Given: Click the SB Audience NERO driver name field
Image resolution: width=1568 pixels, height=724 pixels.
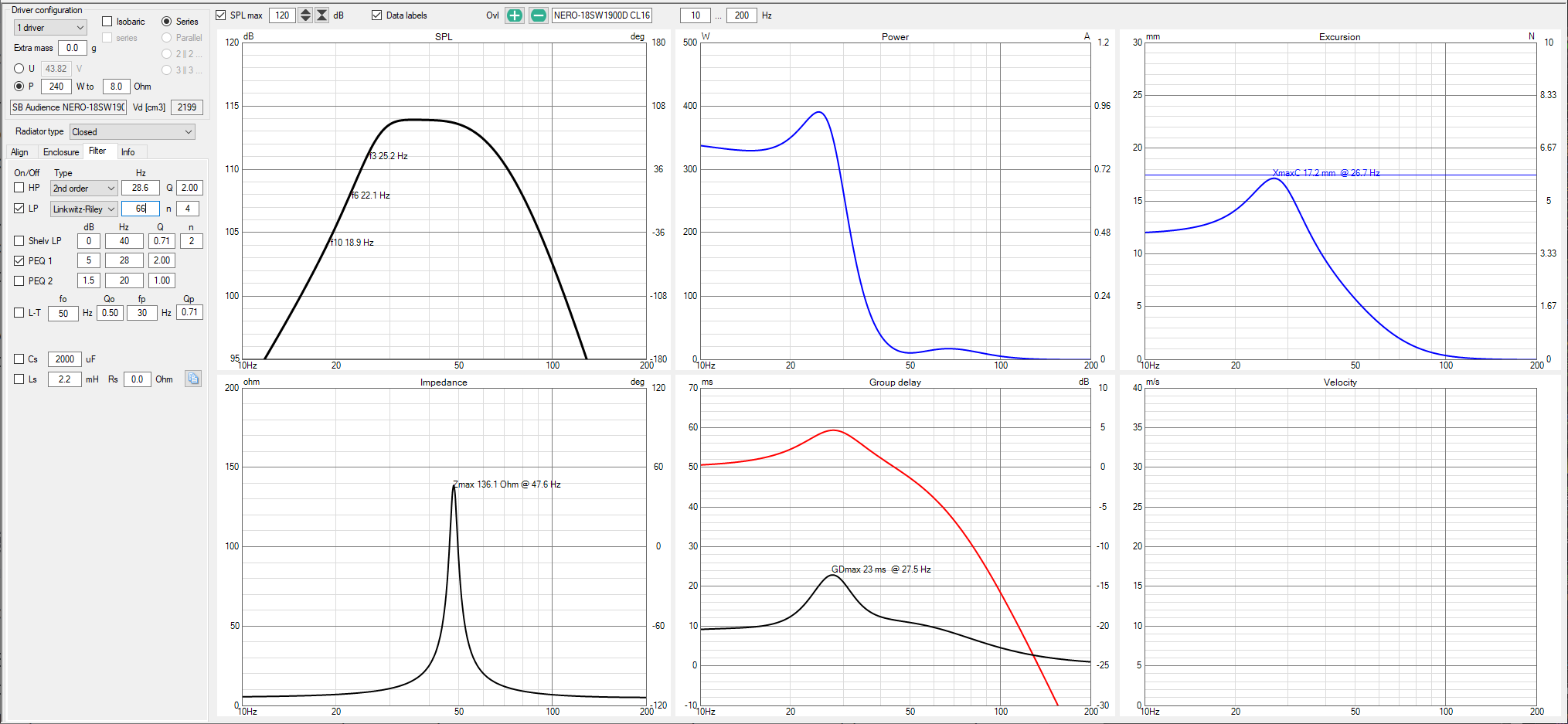Looking at the screenshot, I should (x=68, y=107).
